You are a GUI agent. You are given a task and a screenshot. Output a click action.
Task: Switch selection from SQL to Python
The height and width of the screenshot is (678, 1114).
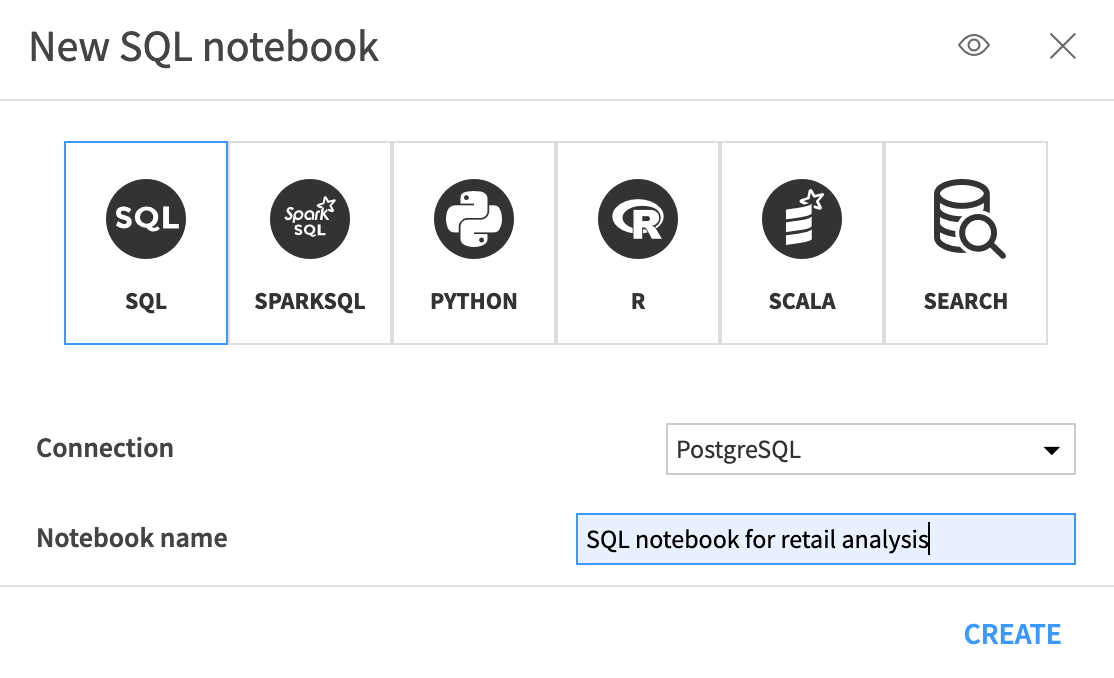click(x=473, y=242)
